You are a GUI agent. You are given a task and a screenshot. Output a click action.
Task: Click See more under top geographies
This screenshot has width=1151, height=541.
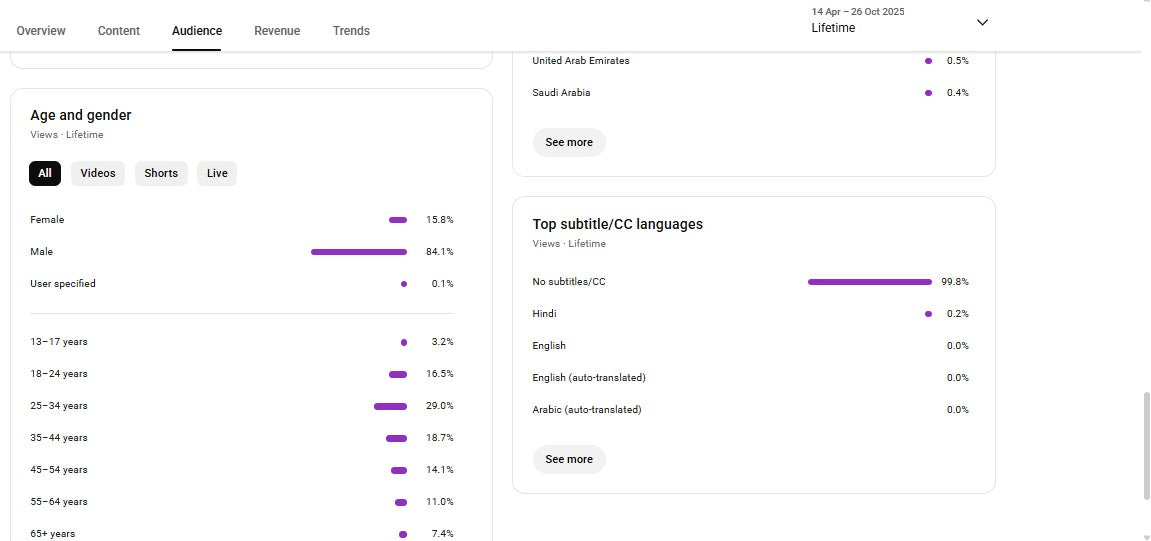(569, 142)
